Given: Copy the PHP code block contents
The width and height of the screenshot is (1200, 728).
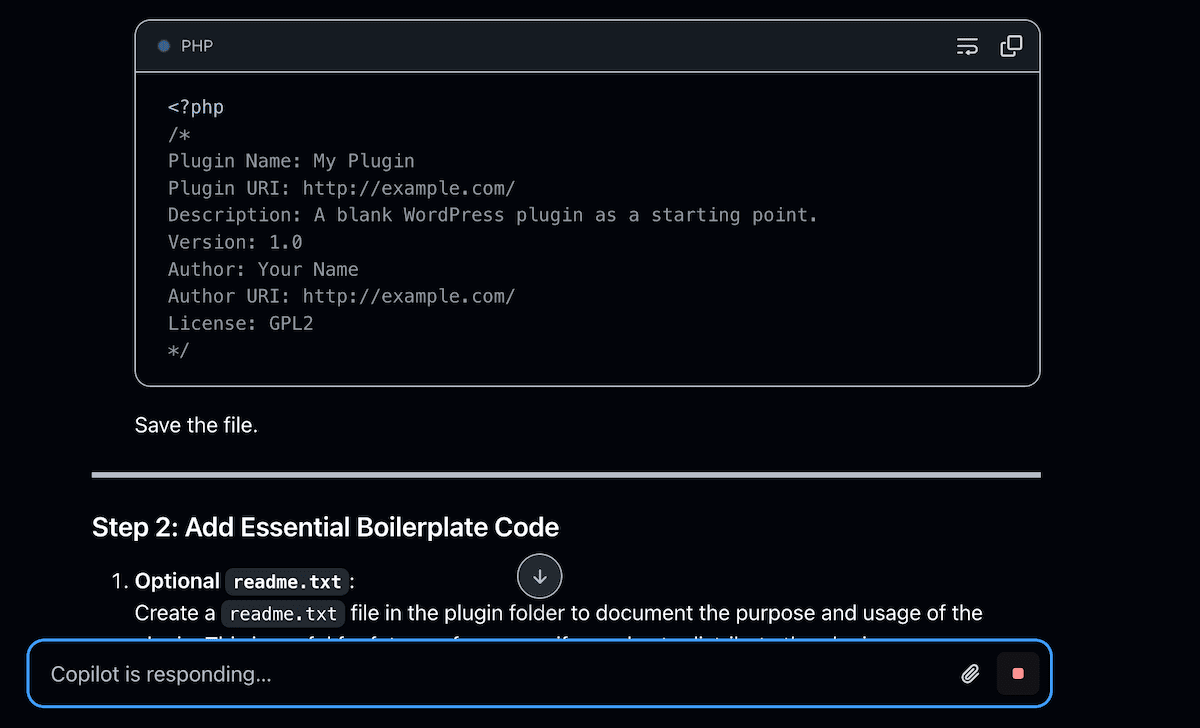Looking at the screenshot, I should [1011, 46].
